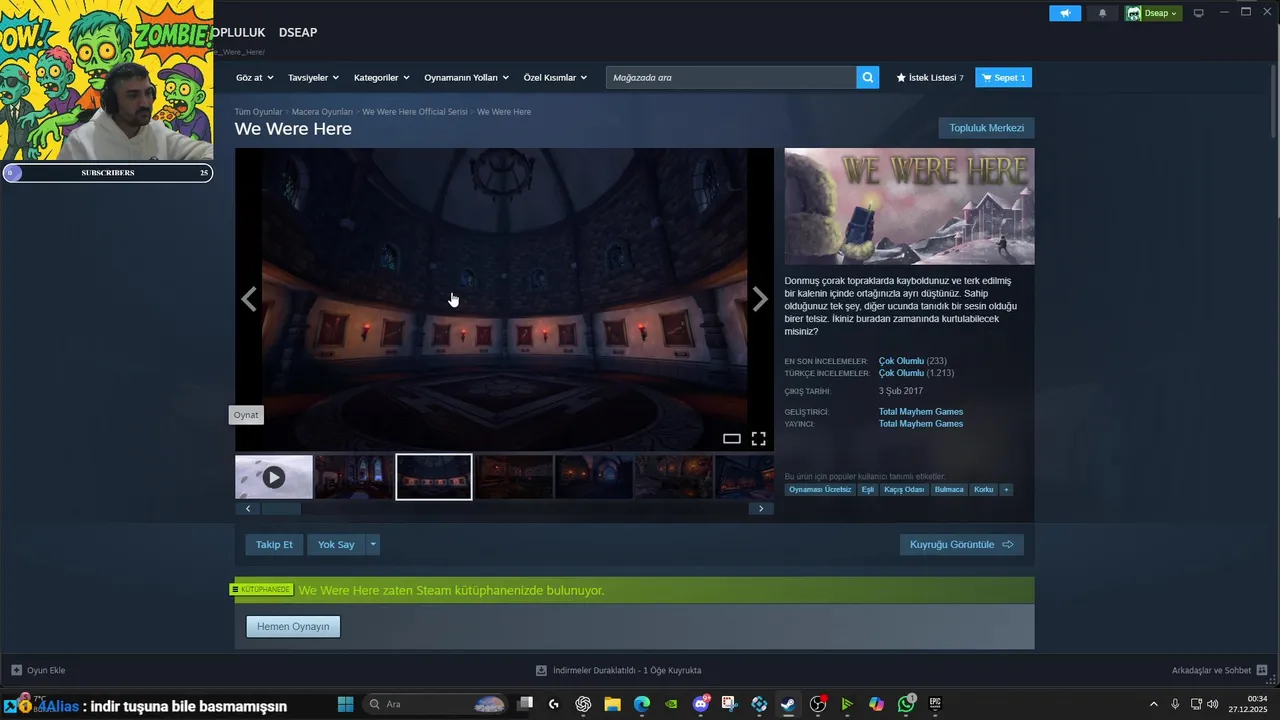Show hidden system tray icons chevron
Image resolution: width=1280 pixels, height=720 pixels.
pos(1153,704)
